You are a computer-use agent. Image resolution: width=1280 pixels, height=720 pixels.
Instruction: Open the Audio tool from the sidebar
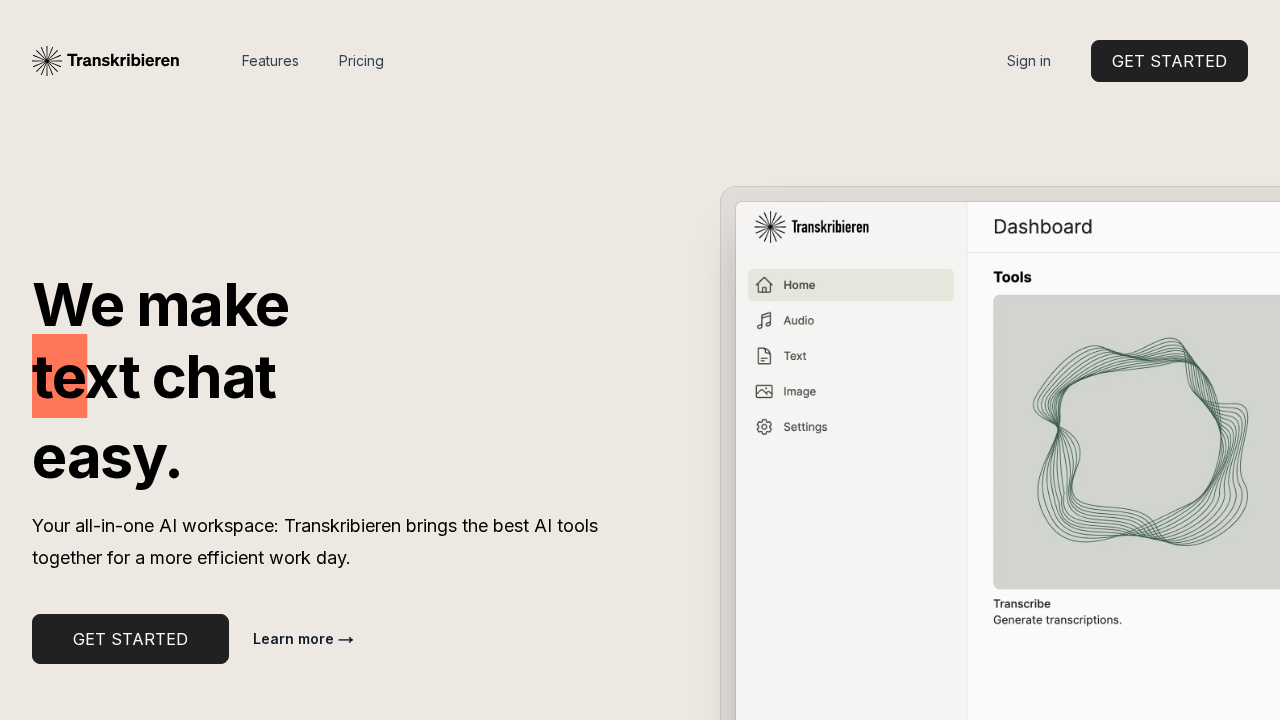click(764, 320)
